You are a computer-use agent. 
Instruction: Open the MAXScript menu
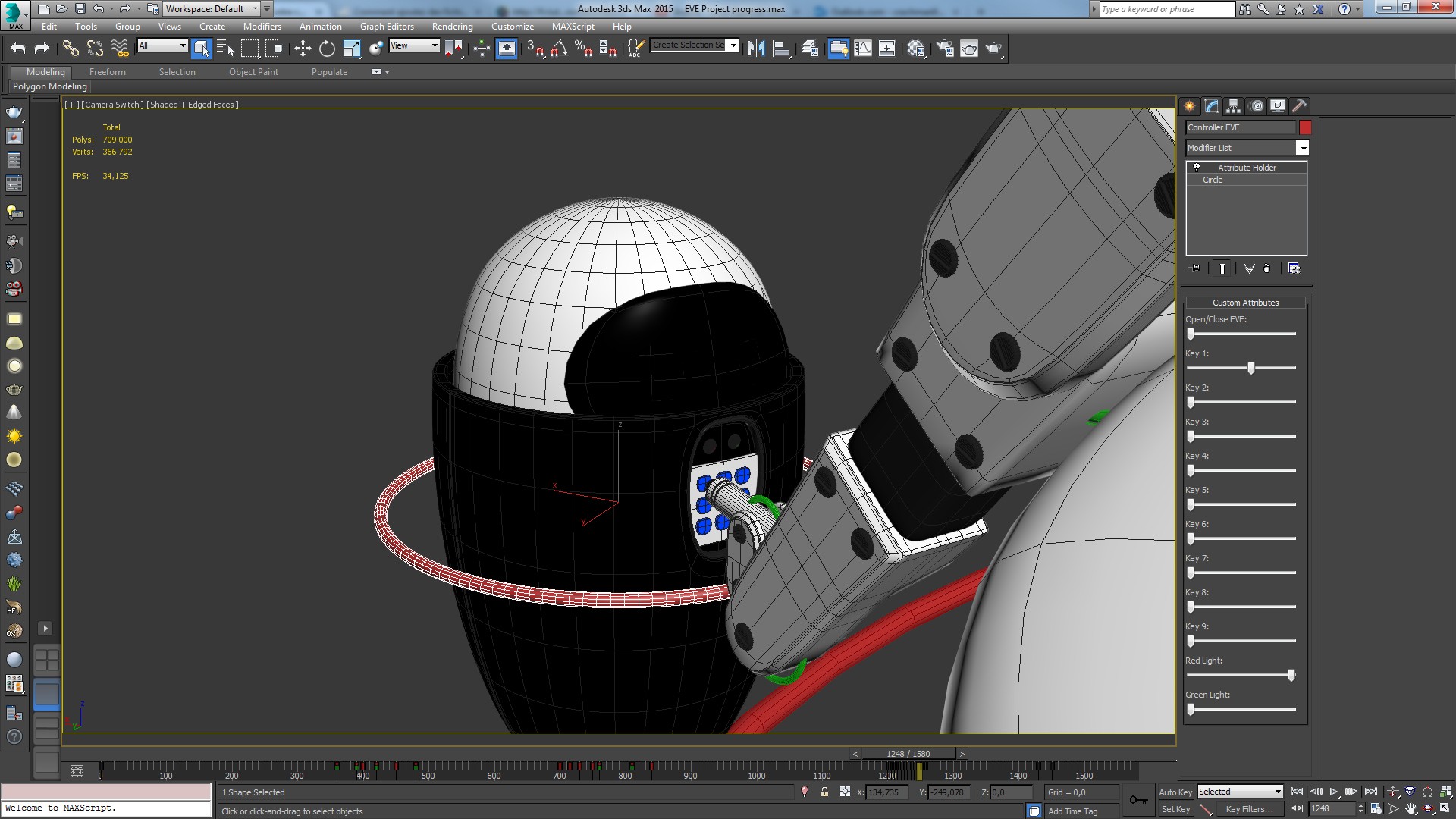pos(573,27)
